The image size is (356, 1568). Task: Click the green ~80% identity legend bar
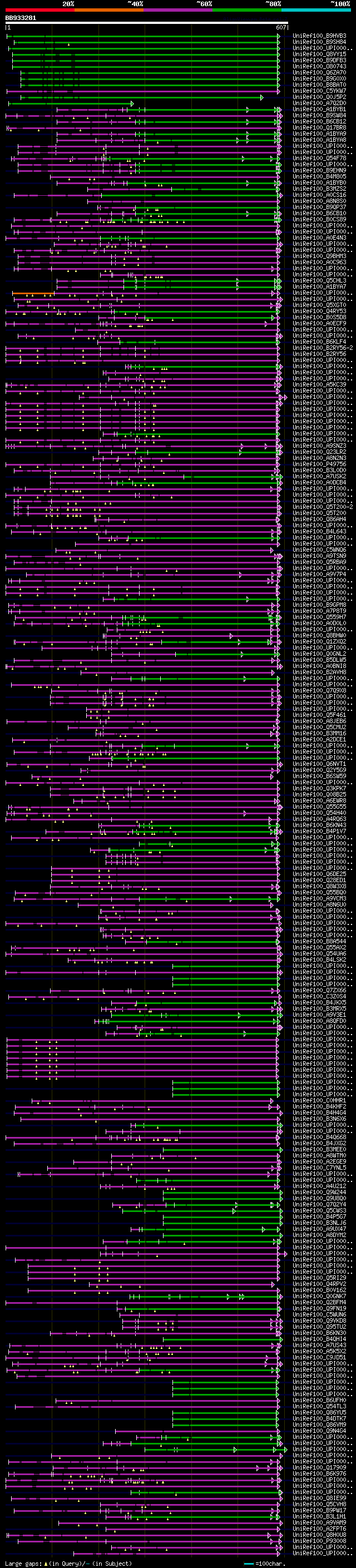point(247,10)
